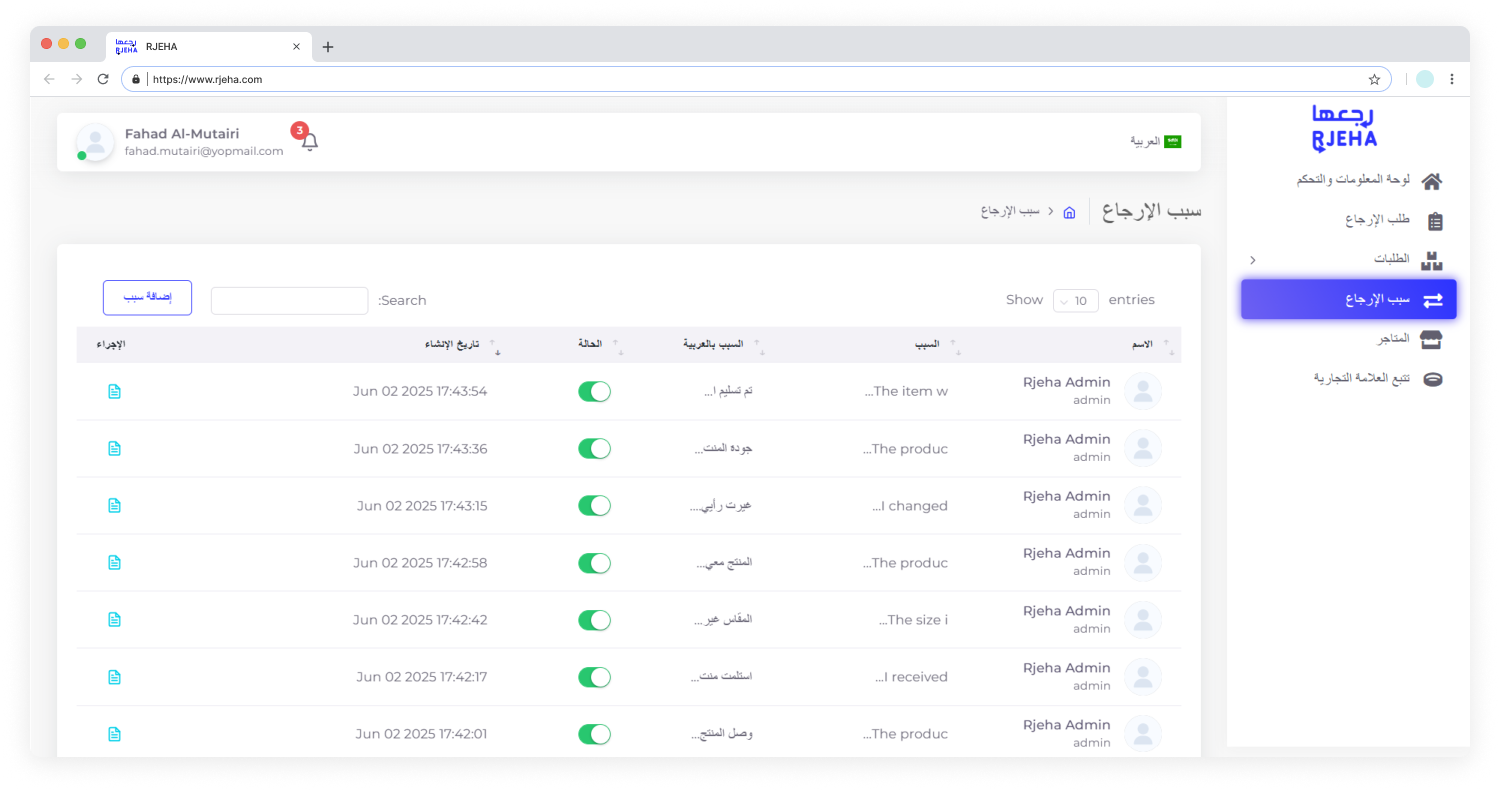Disable the status toggle for "The item w..." row

pyautogui.click(x=594, y=391)
